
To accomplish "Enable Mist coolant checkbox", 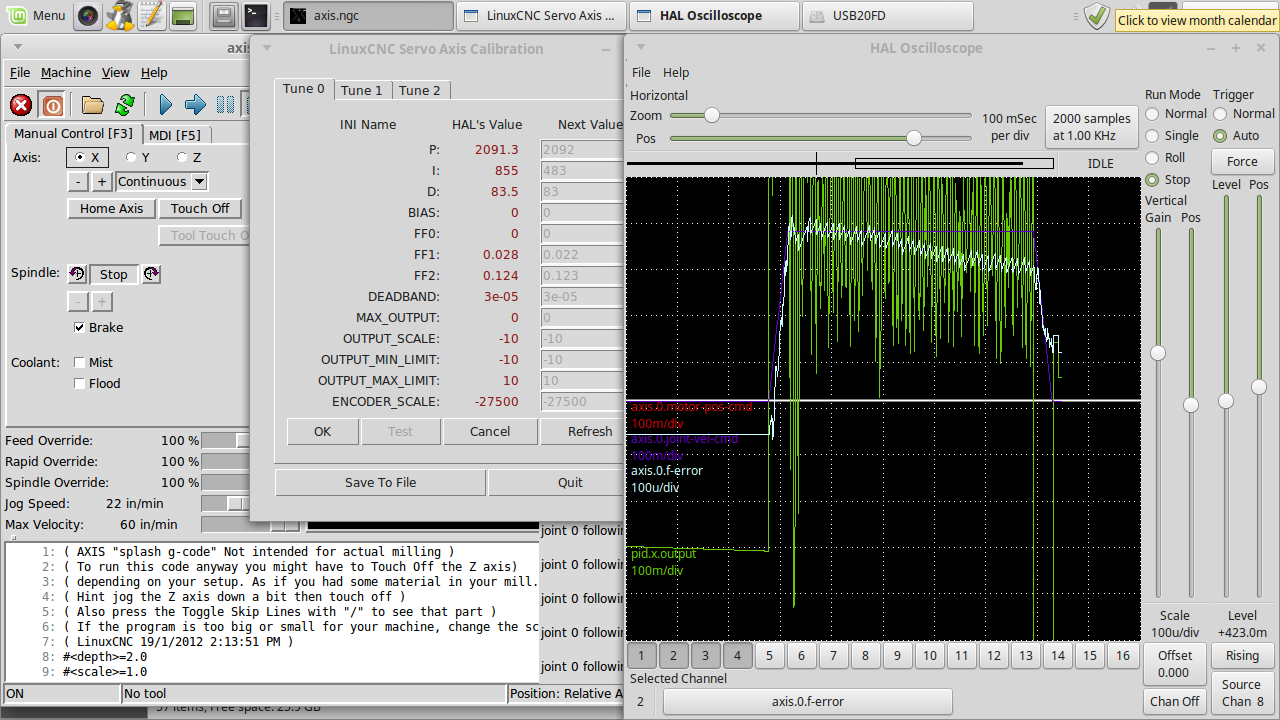I will pos(80,362).
